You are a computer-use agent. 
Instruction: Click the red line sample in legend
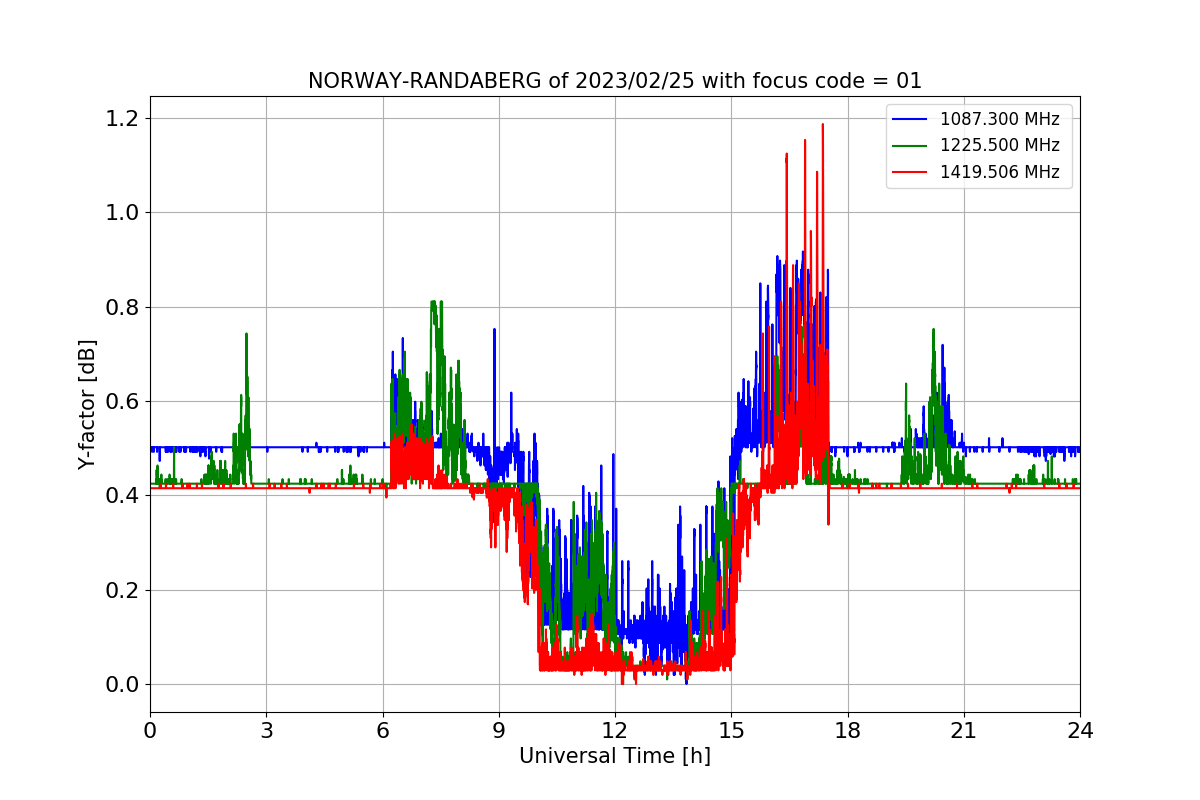tap(911, 172)
